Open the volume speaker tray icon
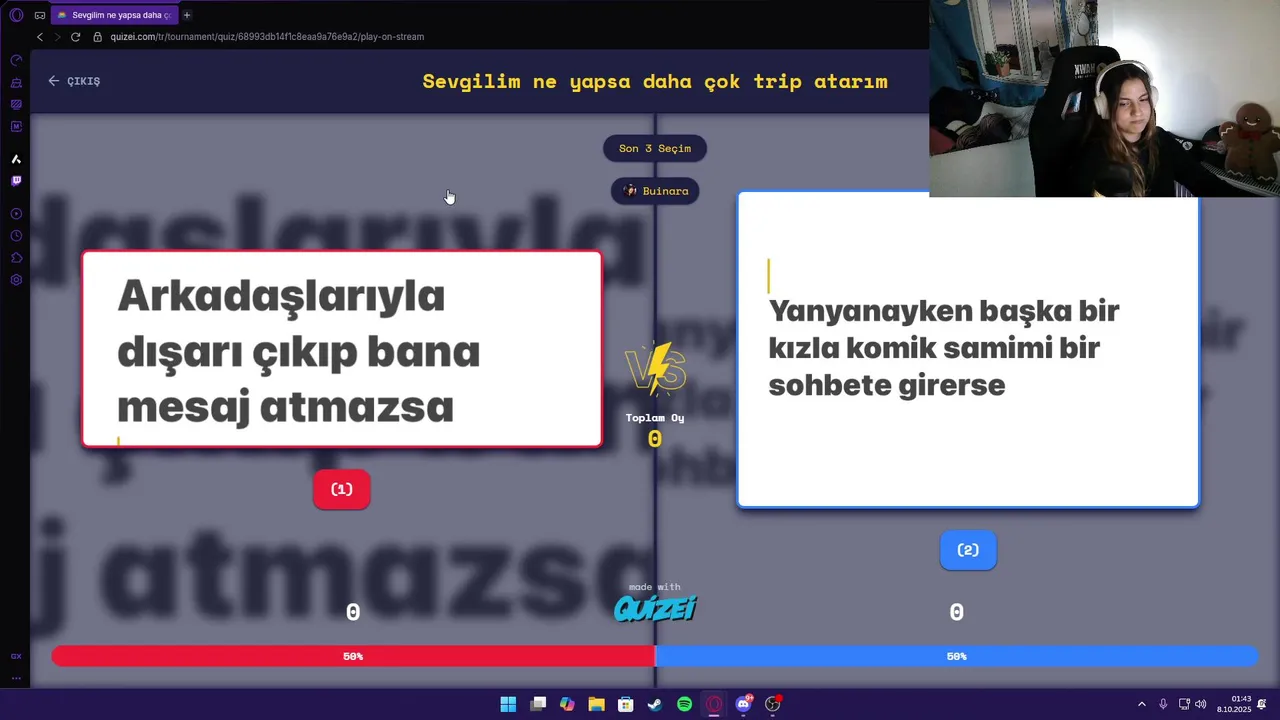This screenshot has height=720, width=1280. [x=1201, y=704]
